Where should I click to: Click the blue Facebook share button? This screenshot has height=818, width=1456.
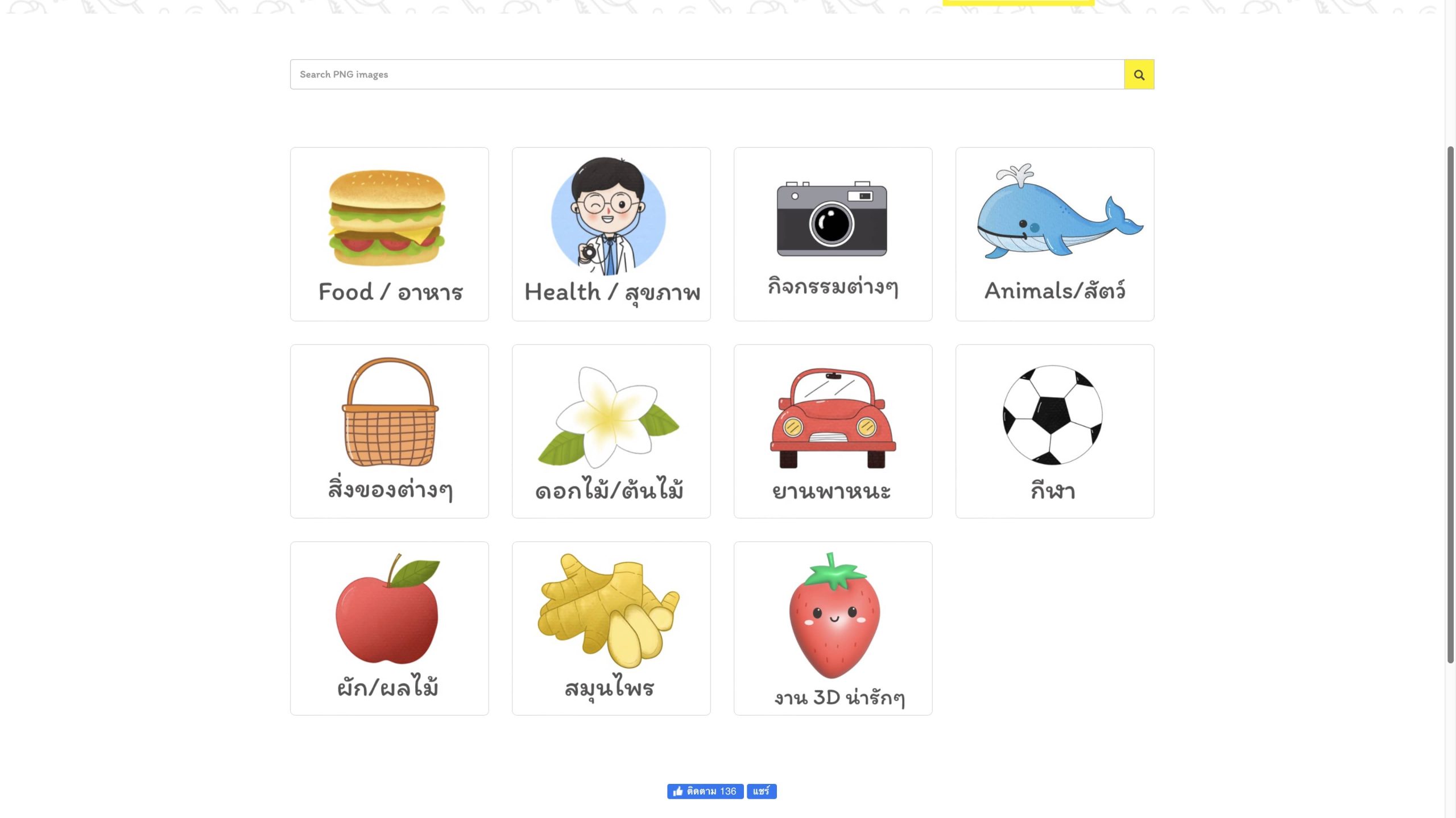click(x=762, y=791)
